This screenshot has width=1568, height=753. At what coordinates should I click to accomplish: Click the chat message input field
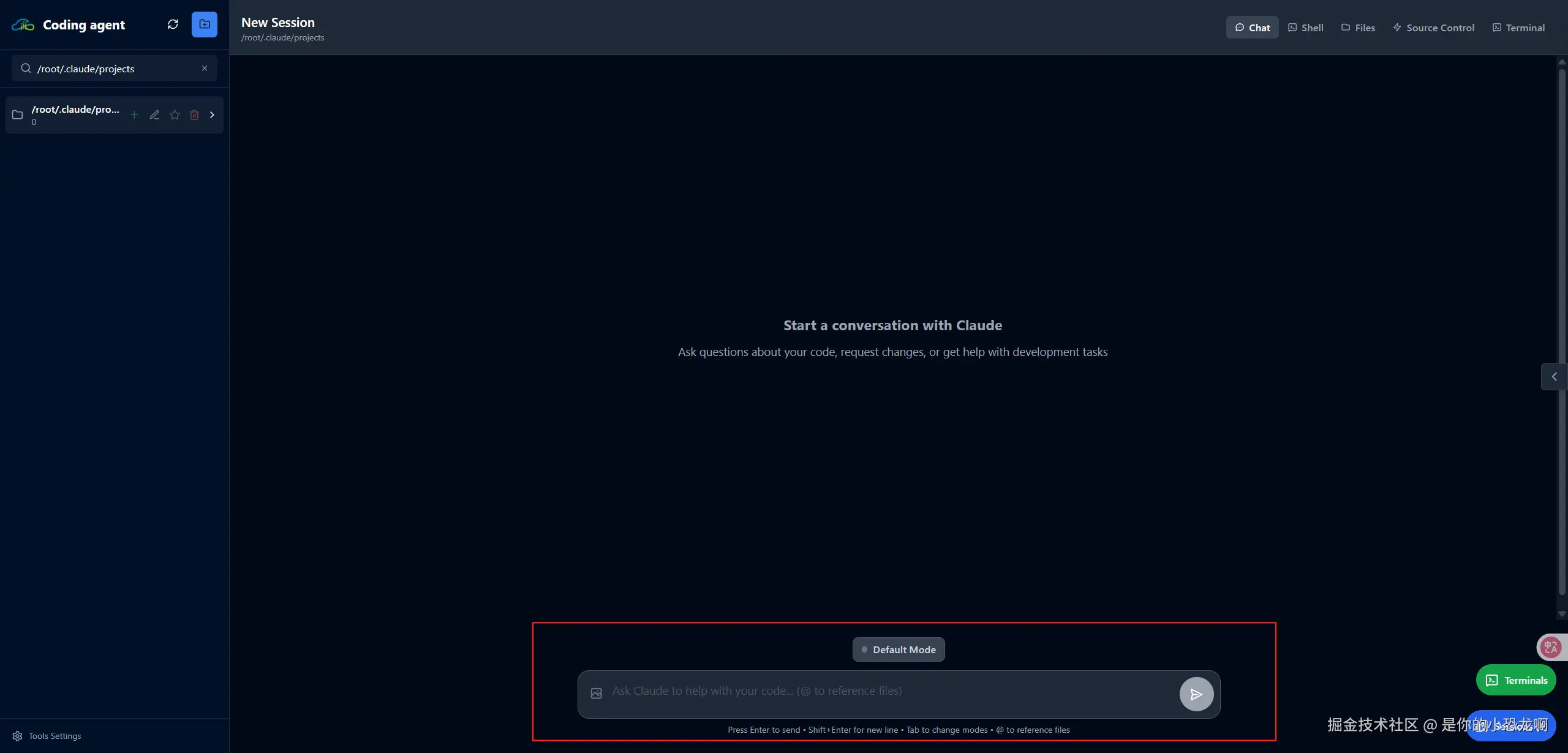pos(888,692)
